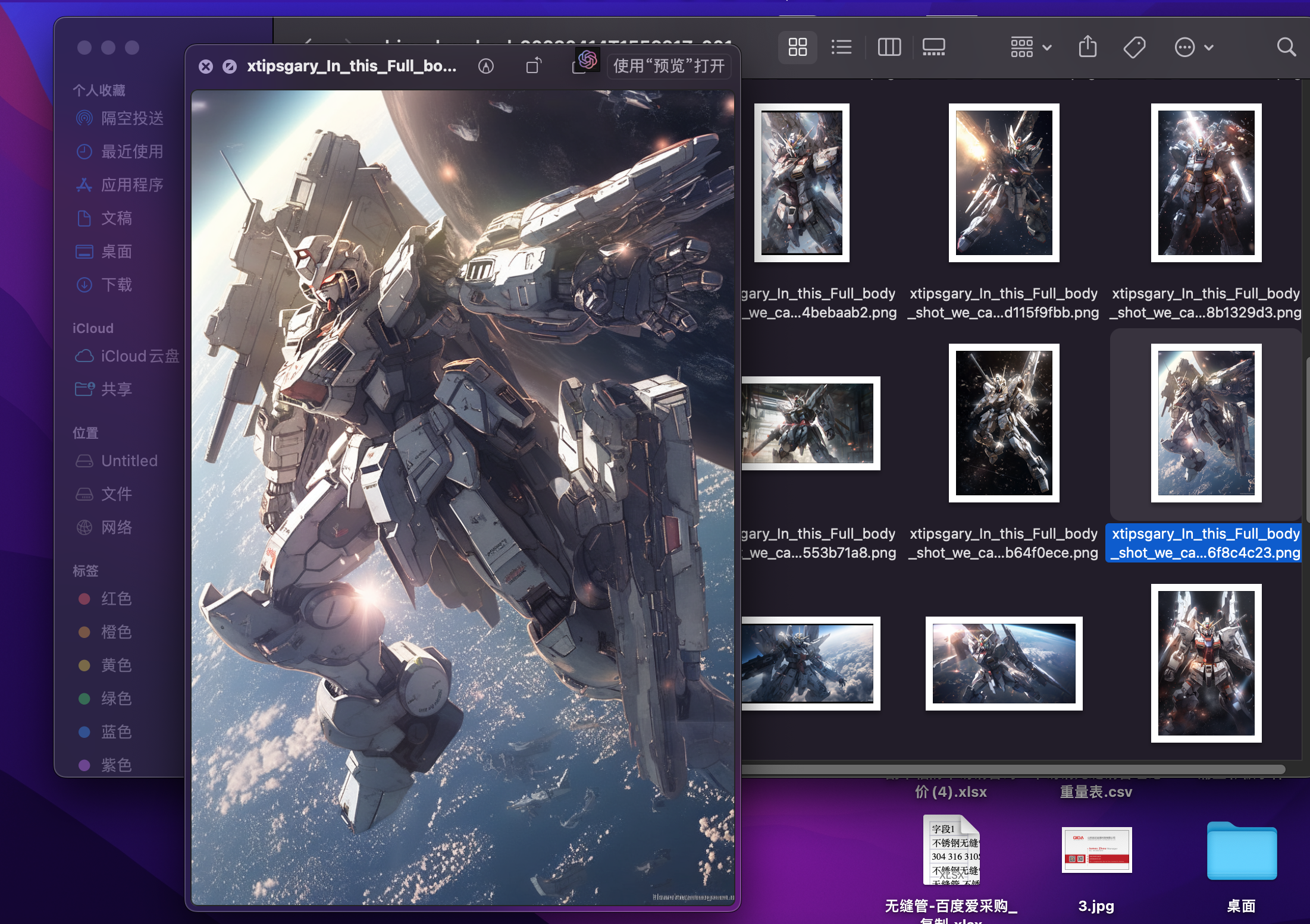The height and width of the screenshot is (924, 1310).
Task: Click the Finder horizontal scrollbar
Action: pyautogui.click(x=1013, y=769)
